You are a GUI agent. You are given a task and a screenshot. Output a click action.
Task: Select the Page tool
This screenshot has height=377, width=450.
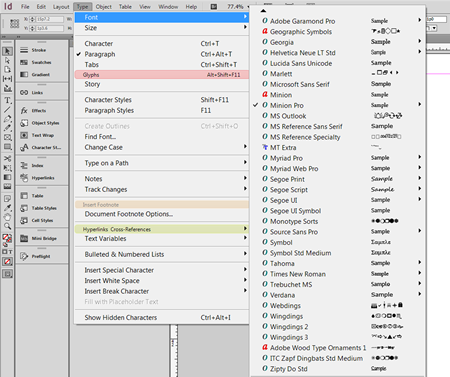click(7, 70)
